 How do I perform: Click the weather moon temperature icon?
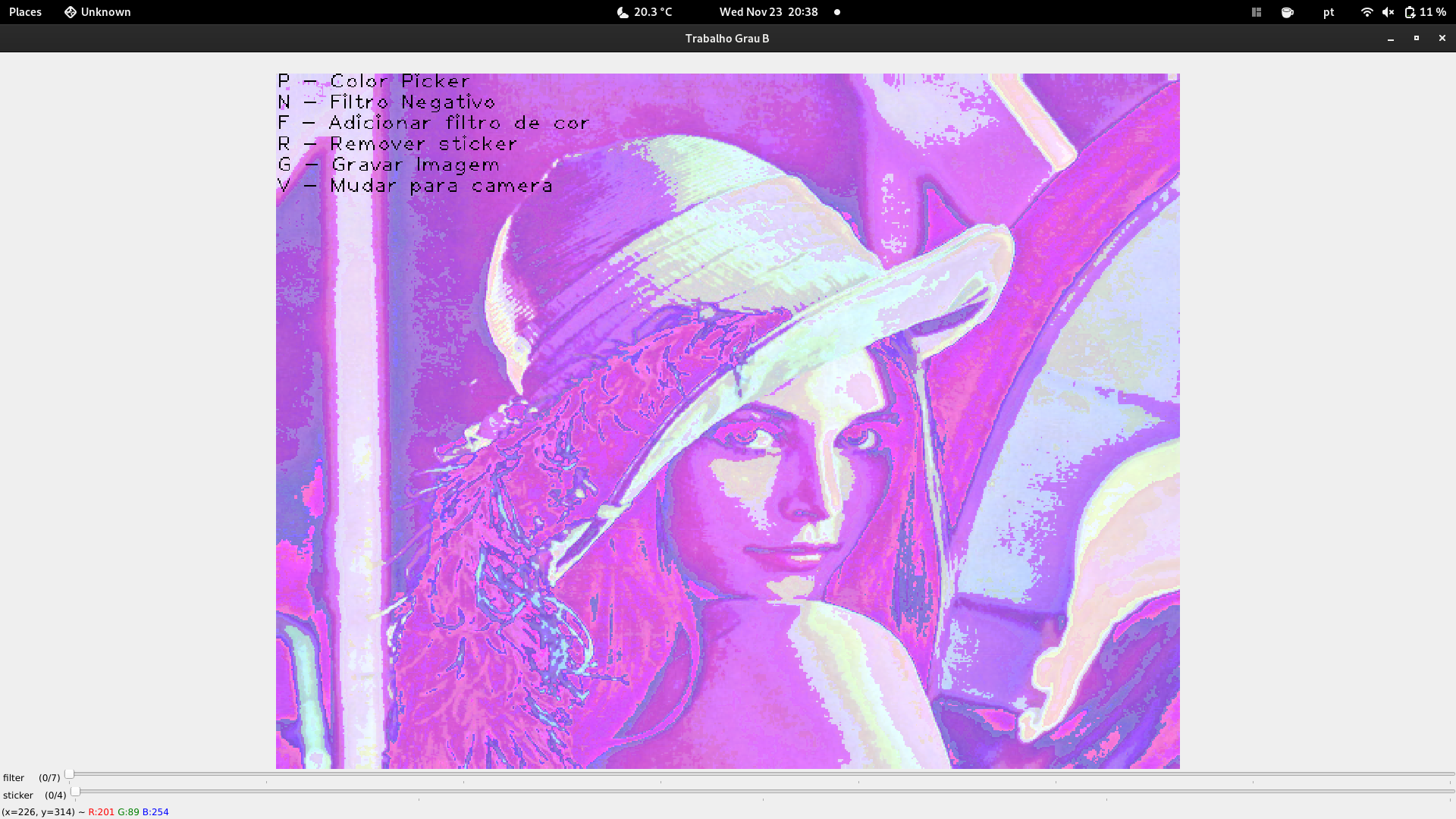click(x=623, y=12)
